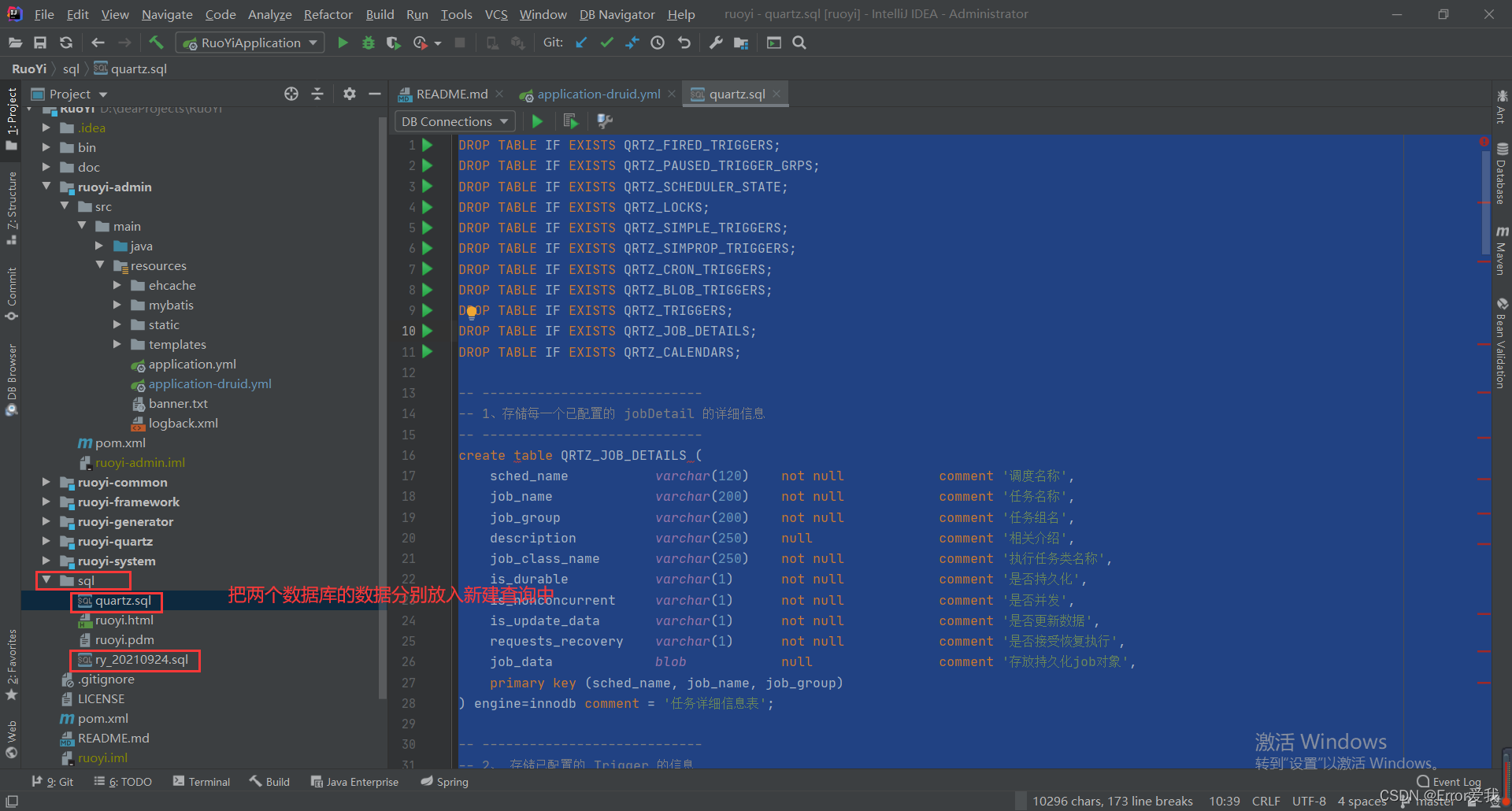The width and height of the screenshot is (1512, 811).
Task: Git update project blue arrow
Action: pos(581,43)
